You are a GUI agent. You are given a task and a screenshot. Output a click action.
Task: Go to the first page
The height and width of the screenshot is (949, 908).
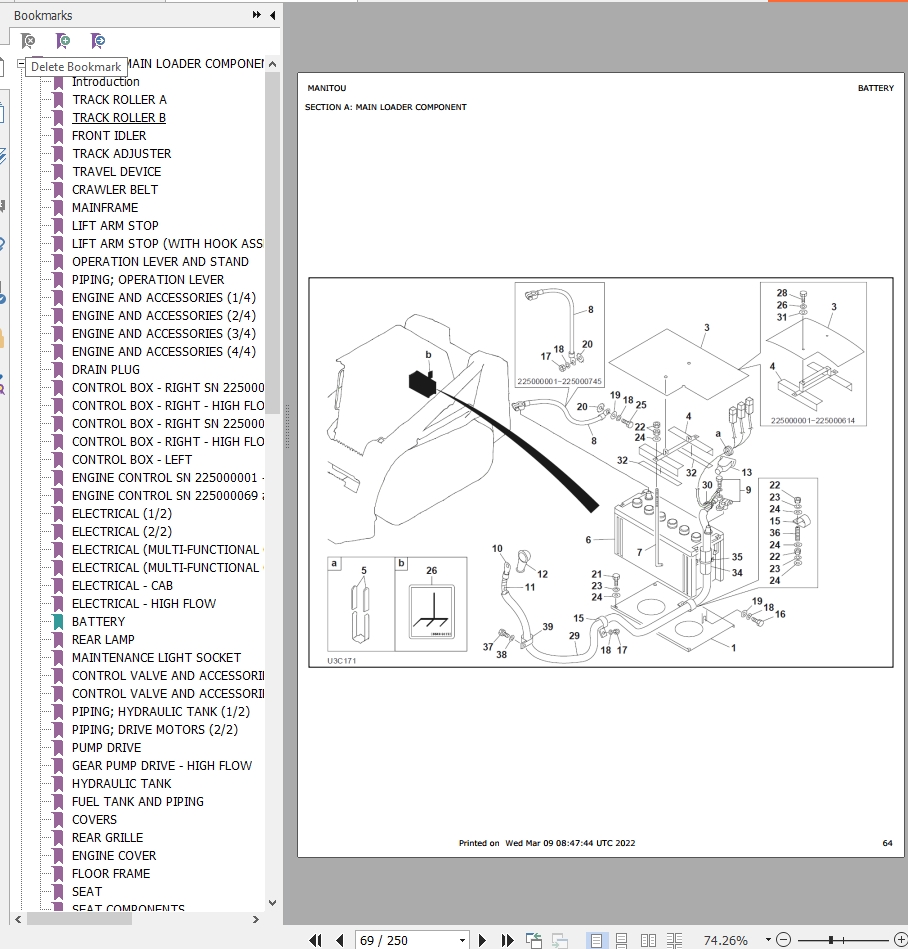[316, 940]
